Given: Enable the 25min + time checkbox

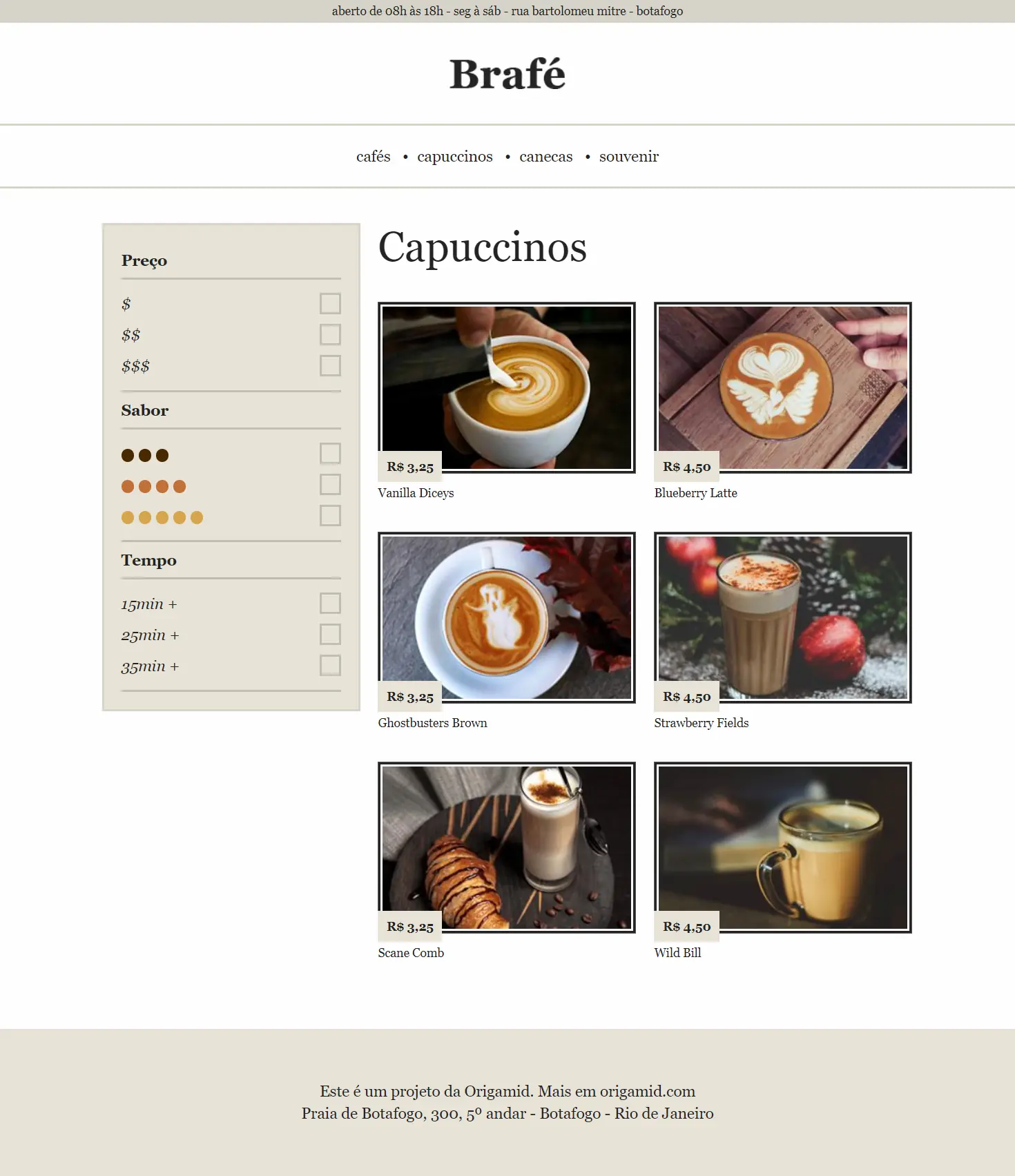Looking at the screenshot, I should coord(330,635).
